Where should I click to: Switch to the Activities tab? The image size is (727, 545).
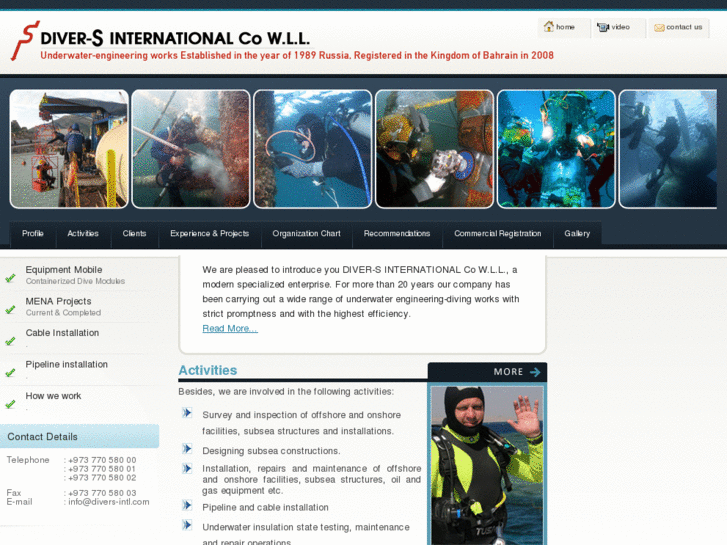pos(83,234)
